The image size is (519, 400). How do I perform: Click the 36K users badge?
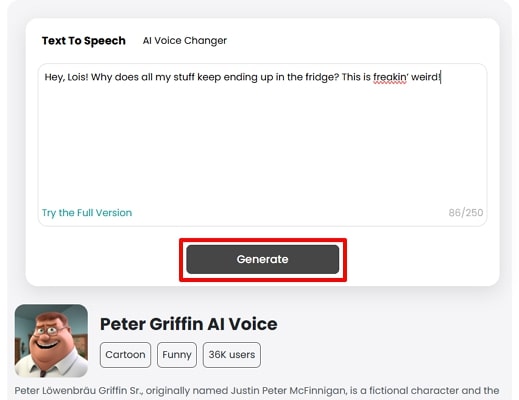click(x=232, y=355)
